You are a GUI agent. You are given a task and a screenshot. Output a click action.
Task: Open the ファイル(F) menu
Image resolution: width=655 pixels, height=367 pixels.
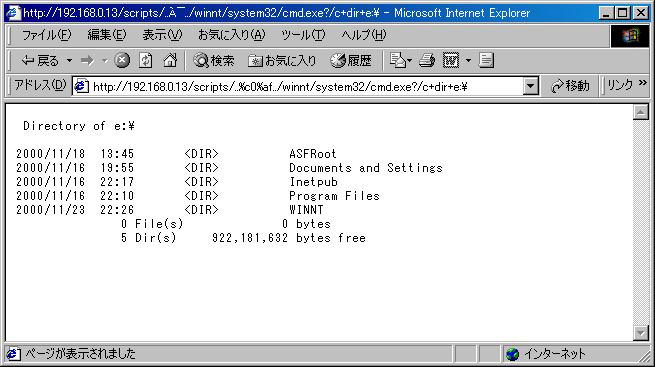point(46,35)
